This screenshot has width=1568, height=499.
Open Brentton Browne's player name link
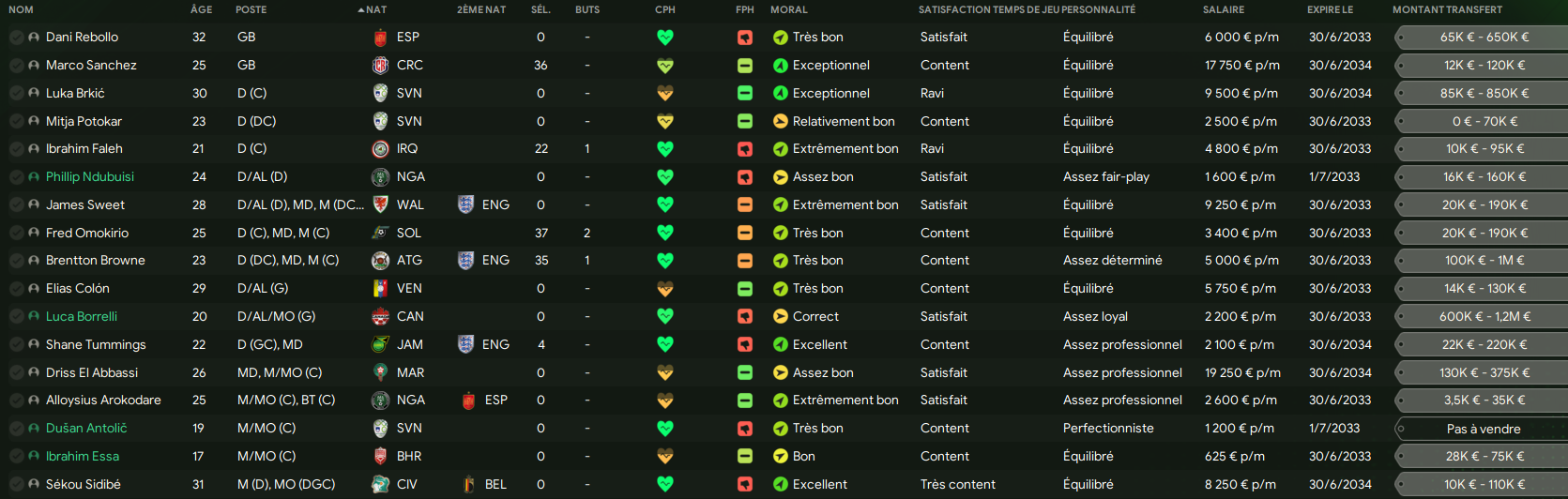96,260
